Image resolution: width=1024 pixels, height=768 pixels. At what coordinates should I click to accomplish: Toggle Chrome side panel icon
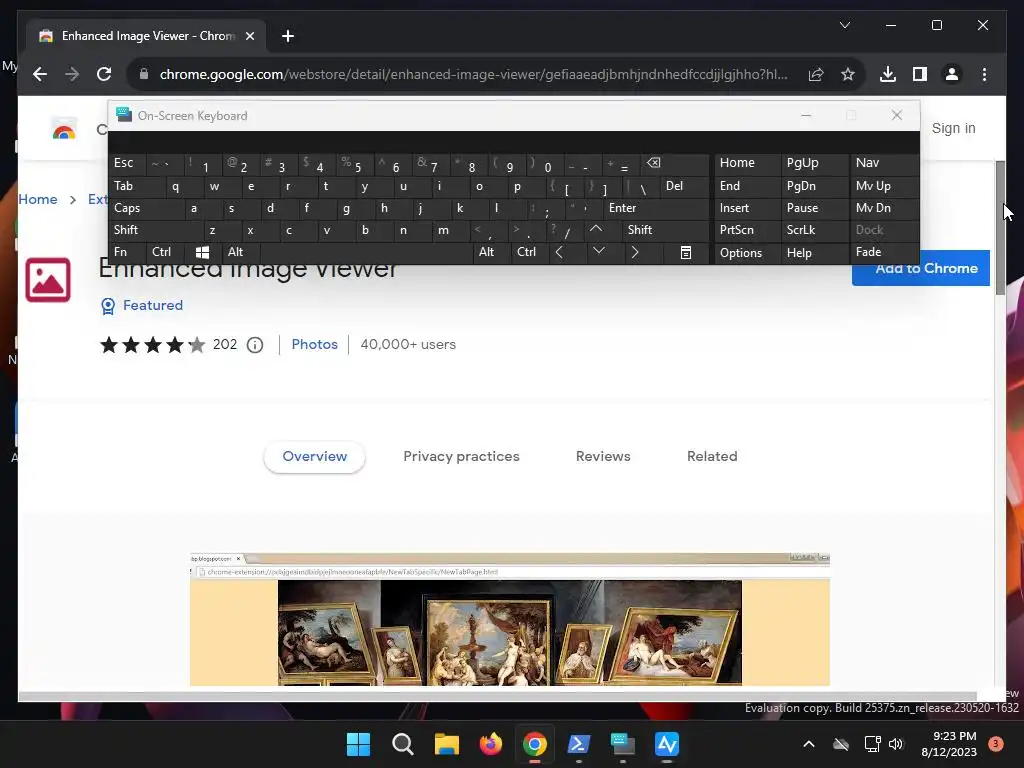coord(920,74)
